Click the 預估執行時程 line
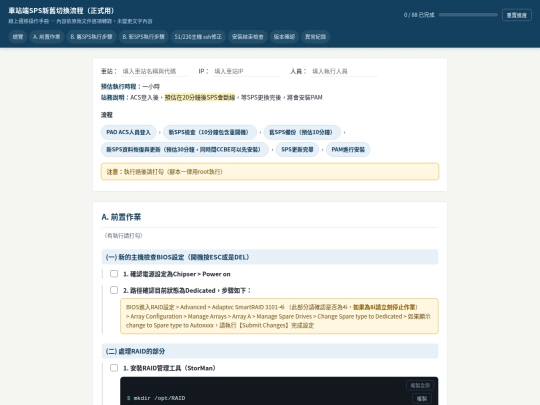Viewport: 540px width, 405px height. (x=130, y=86)
